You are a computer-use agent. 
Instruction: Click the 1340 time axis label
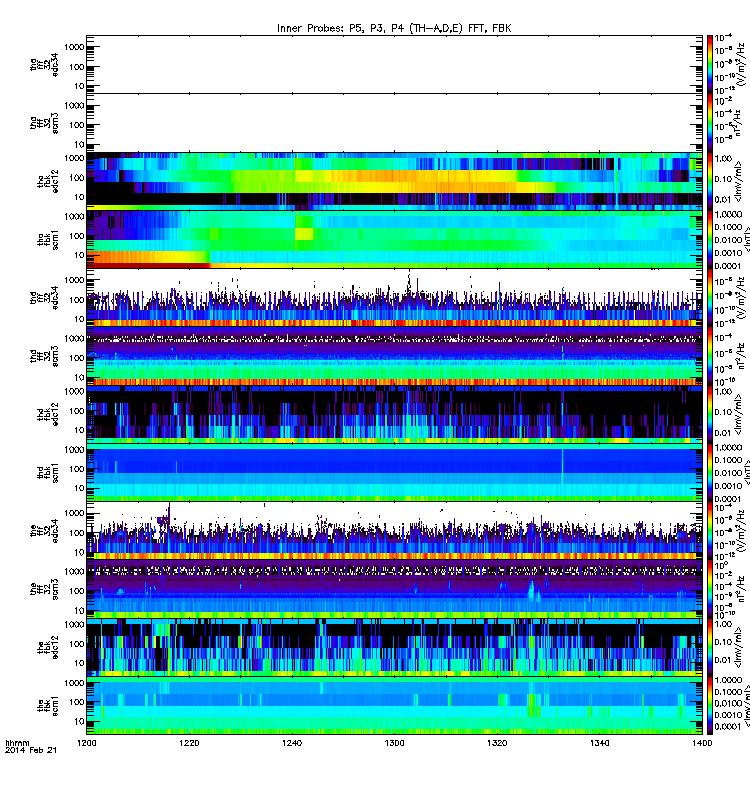pyautogui.click(x=599, y=743)
